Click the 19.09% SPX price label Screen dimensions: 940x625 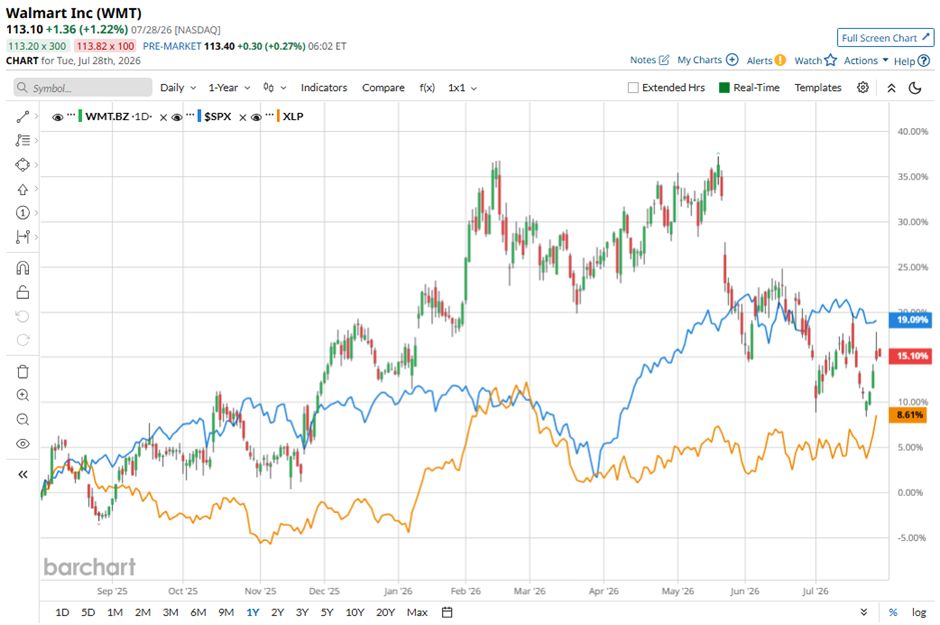point(912,319)
